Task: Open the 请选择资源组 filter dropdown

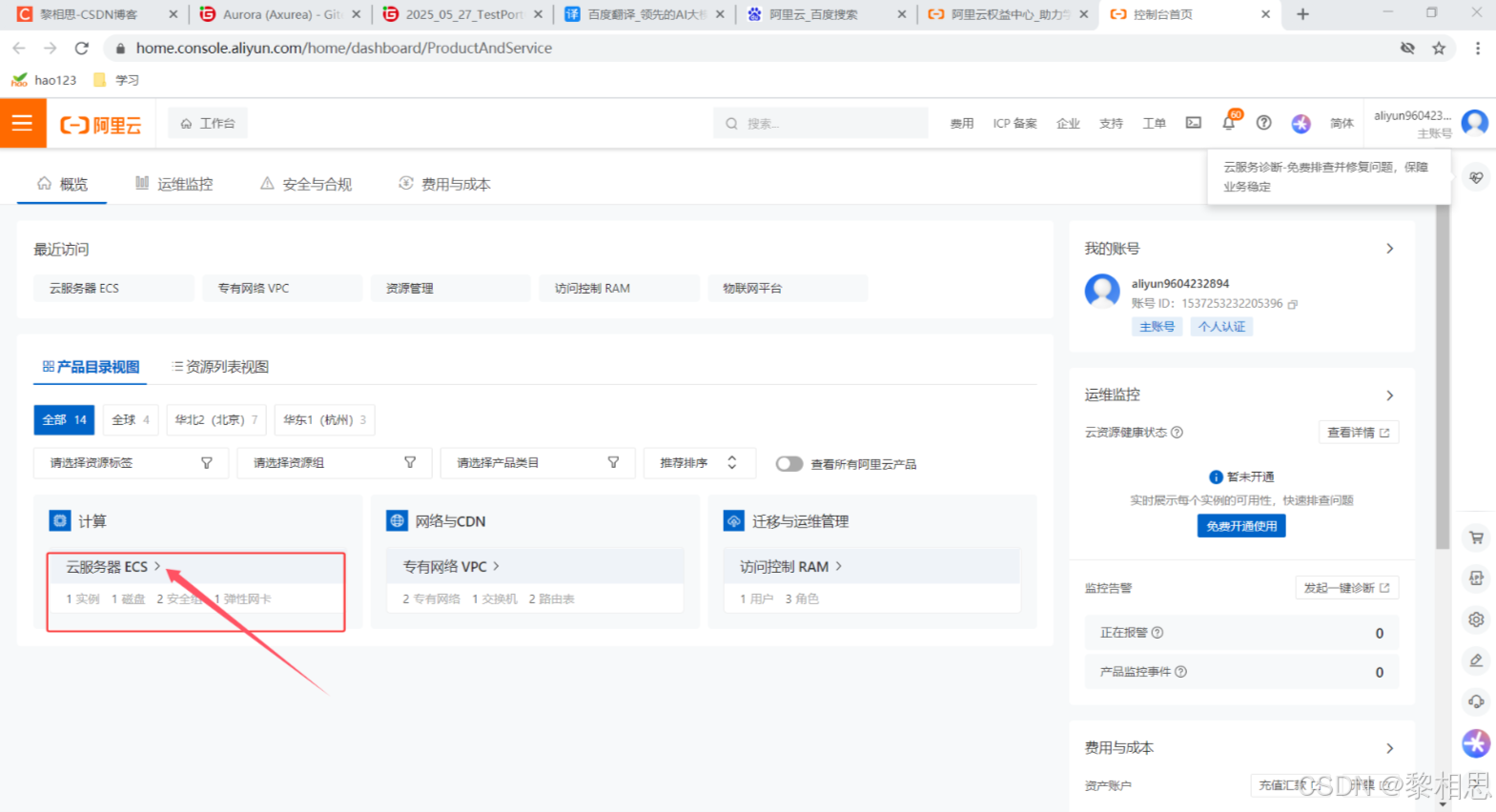Action: point(334,462)
